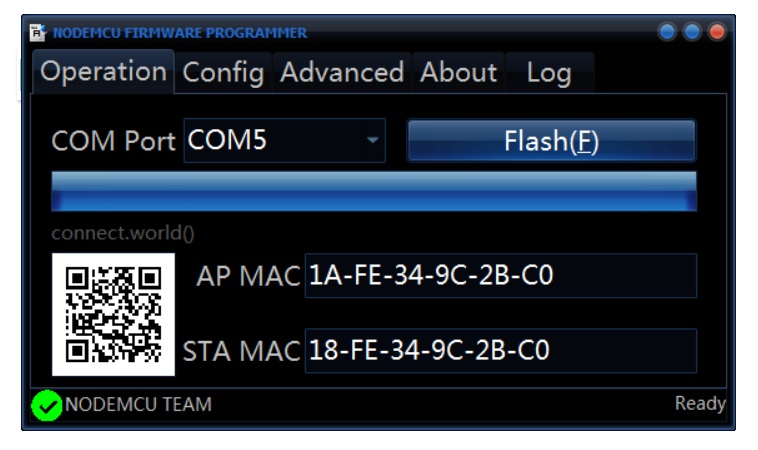Maximize the firmware programmer window
Screen dimensions: 758x450
tap(692, 32)
